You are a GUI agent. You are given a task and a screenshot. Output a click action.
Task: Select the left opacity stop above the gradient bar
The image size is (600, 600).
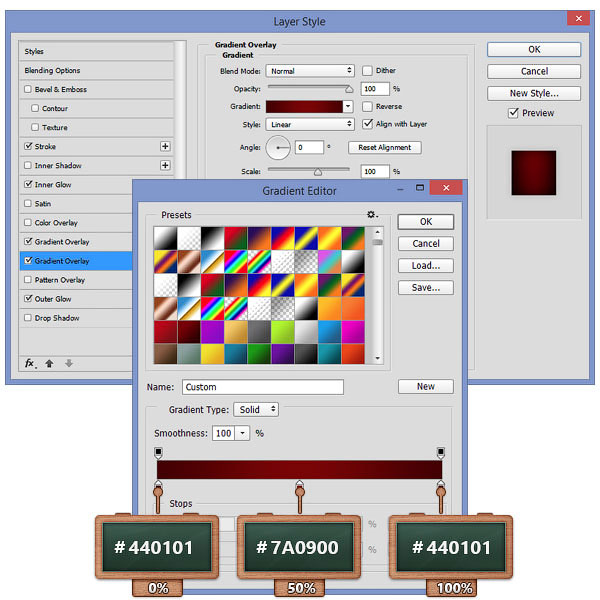click(x=158, y=453)
